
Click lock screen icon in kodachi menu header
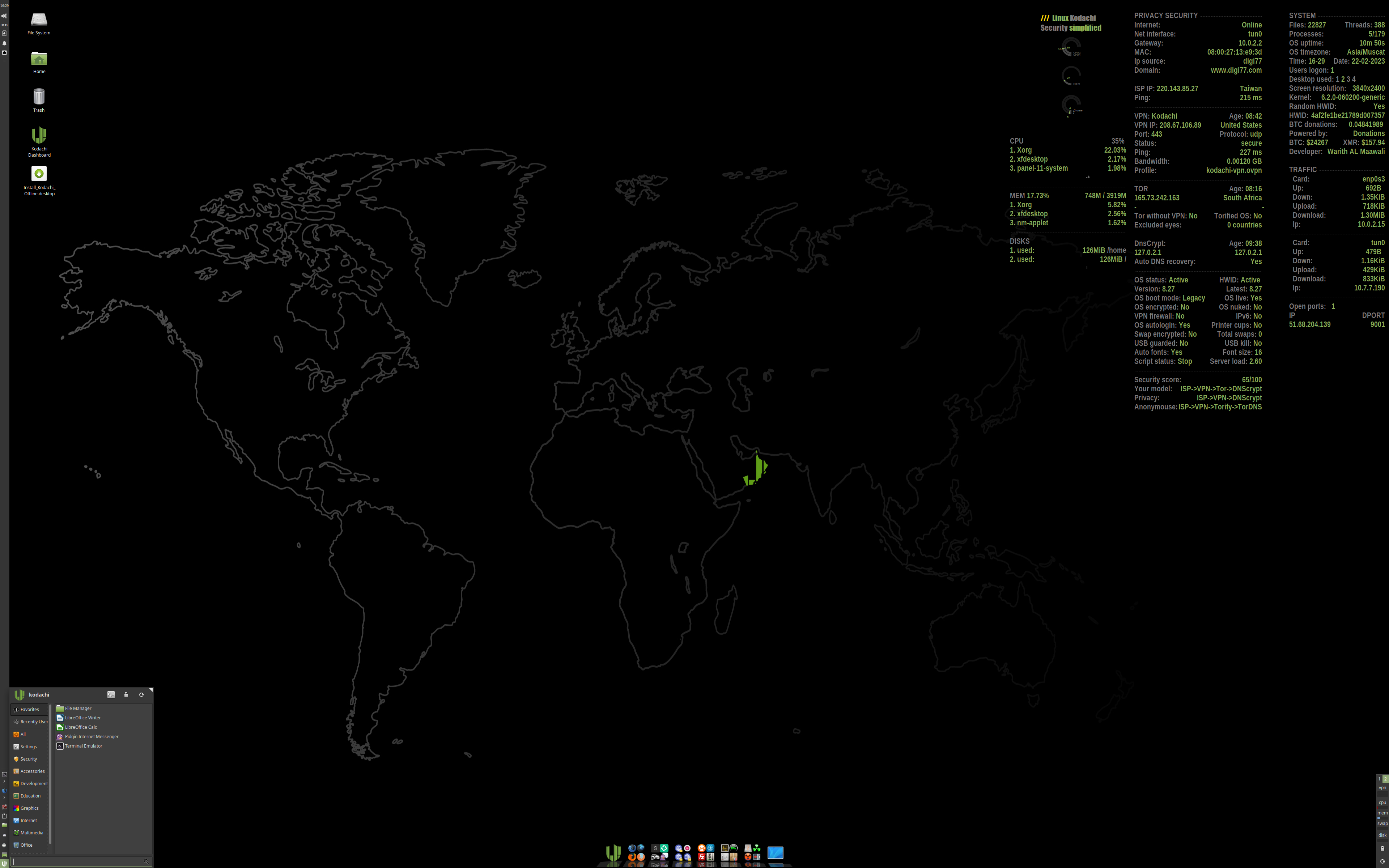[126, 695]
